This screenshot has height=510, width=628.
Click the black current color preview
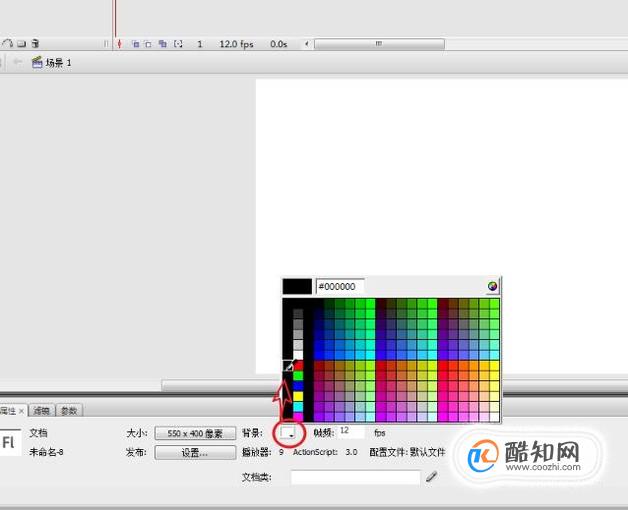coord(297,286)
